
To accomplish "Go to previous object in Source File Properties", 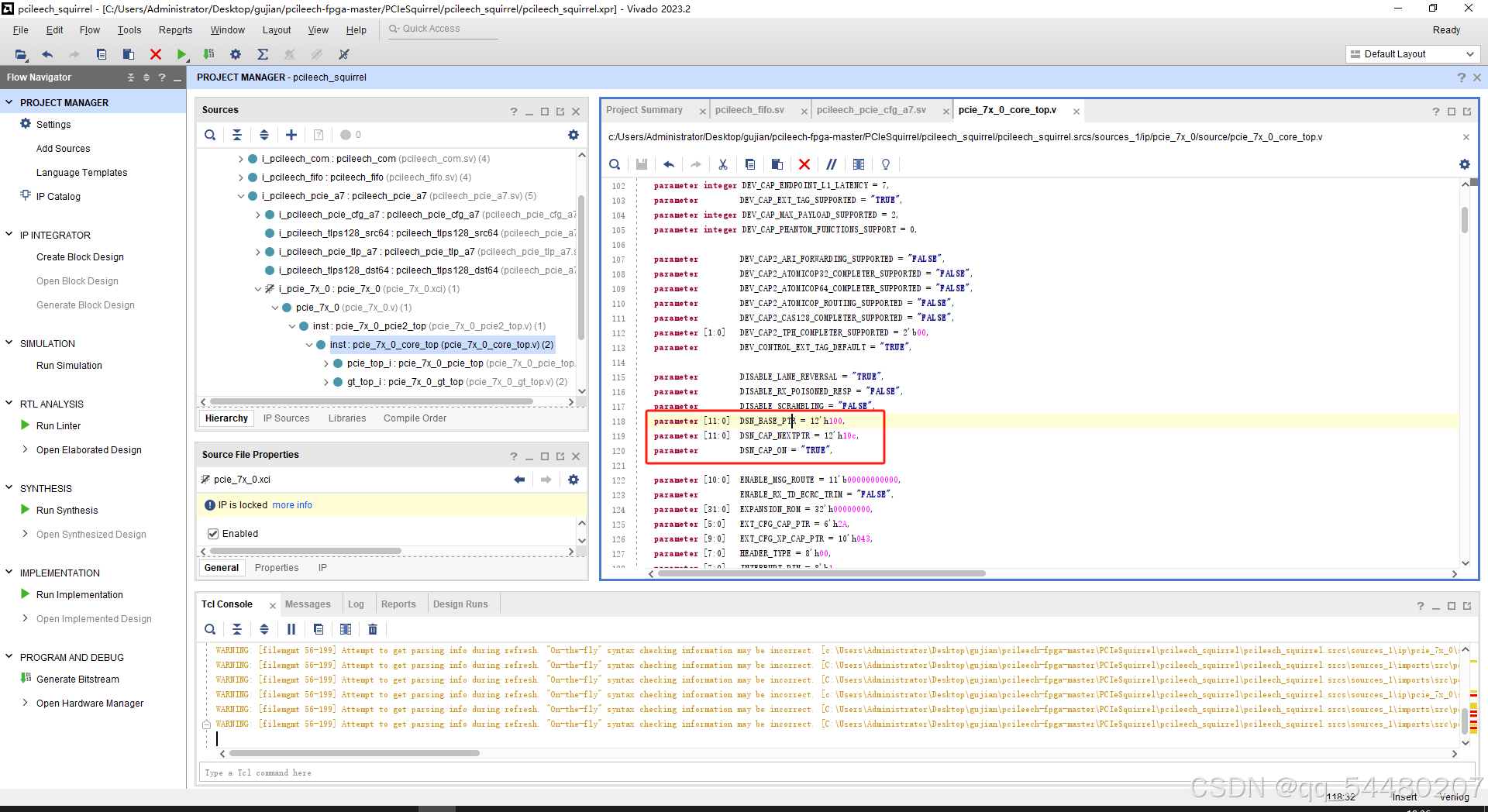I will 519,480.
